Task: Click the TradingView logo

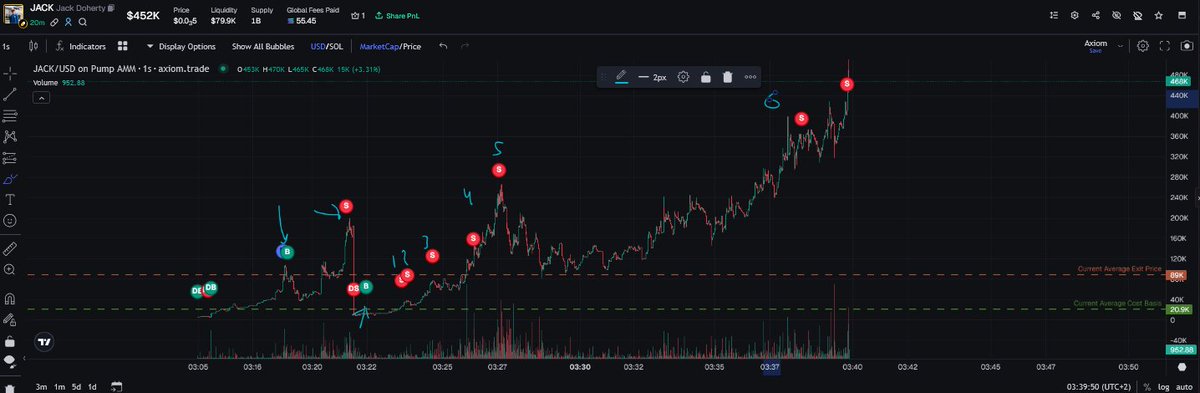Action: point(43,342)
